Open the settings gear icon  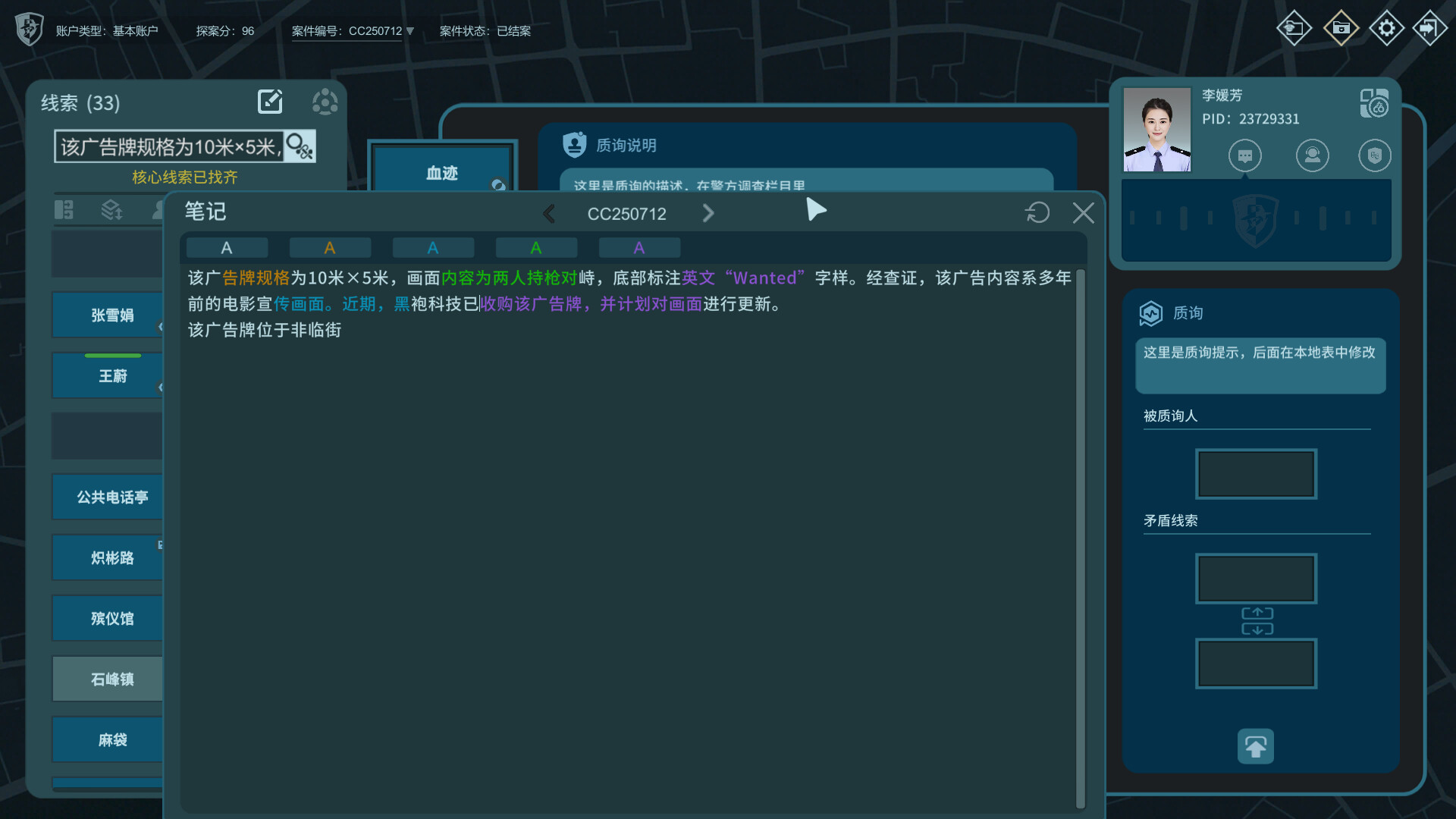click(x=1386, y=28)
